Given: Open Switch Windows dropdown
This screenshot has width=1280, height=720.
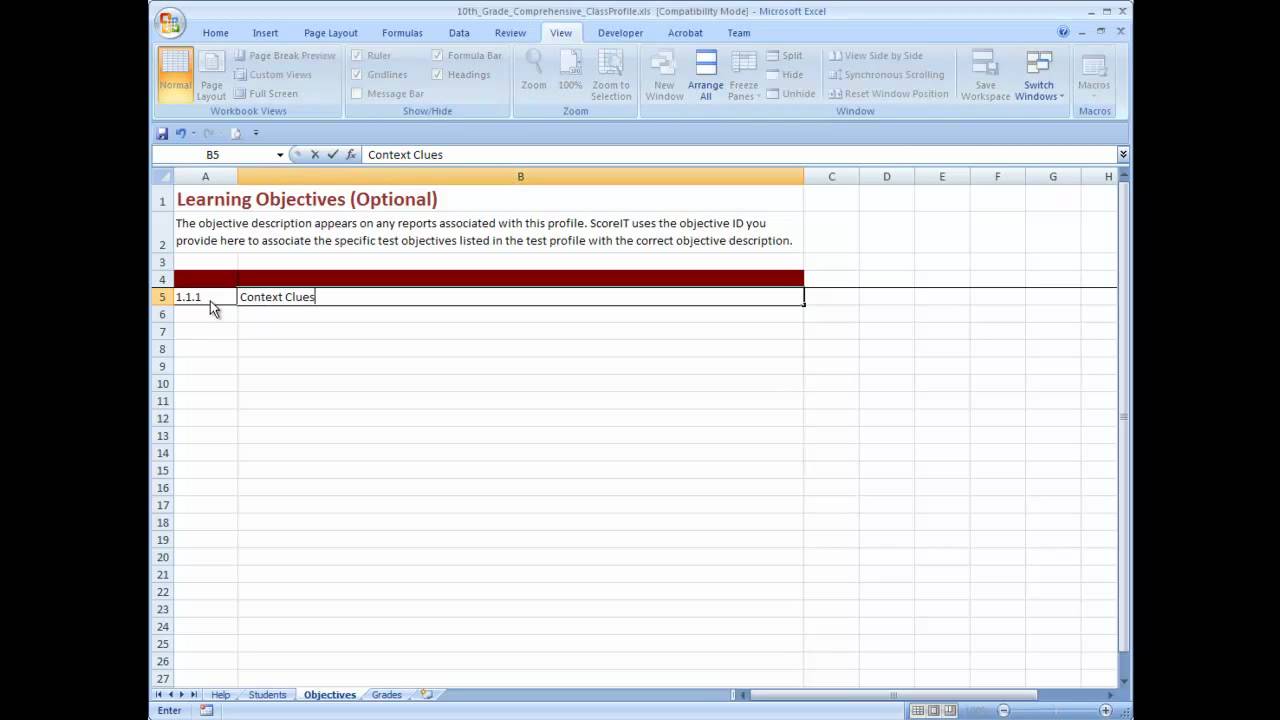Looking at the screenshot, I should (1040, 74).
